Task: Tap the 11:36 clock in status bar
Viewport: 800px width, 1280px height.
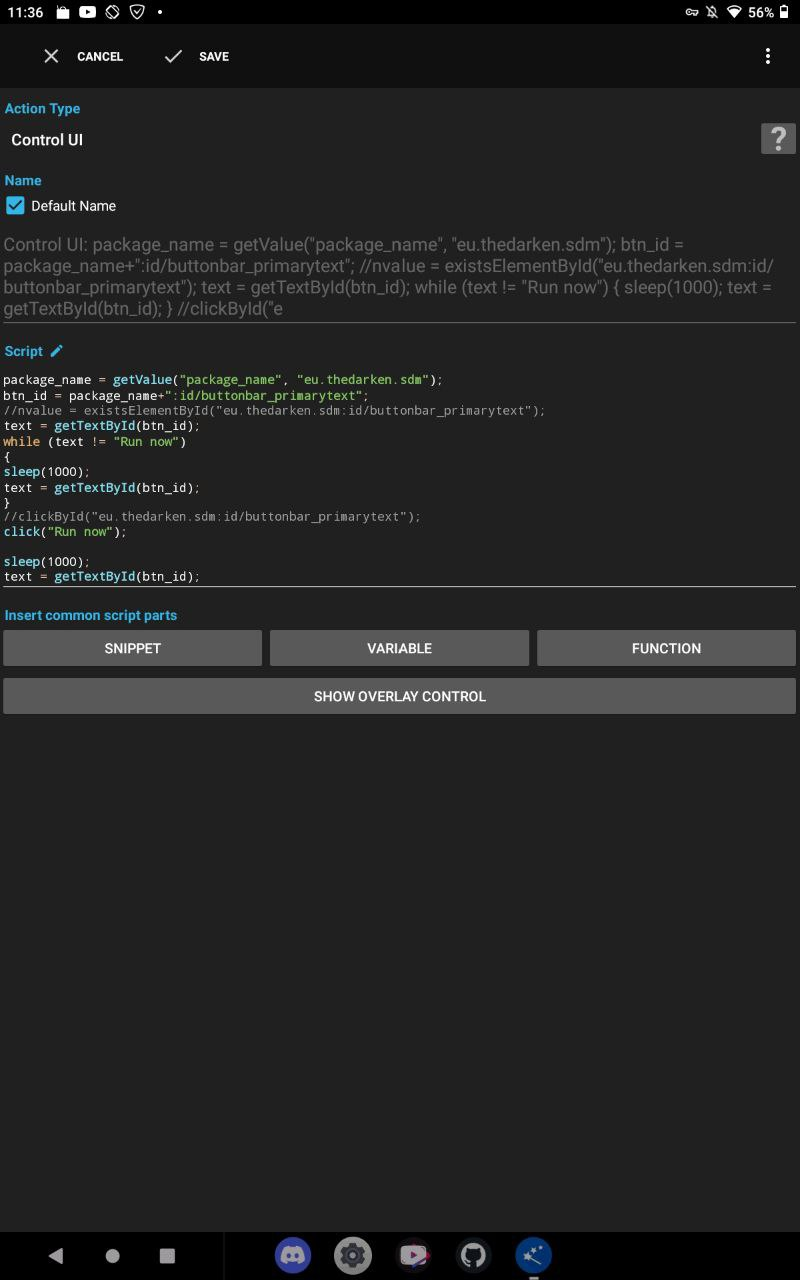Action: point(25,12)
